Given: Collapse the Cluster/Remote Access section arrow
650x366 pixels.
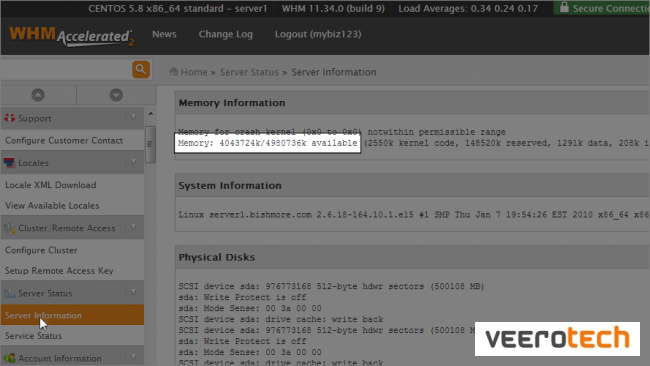Looking at the screenshot, I should (133, 227).
